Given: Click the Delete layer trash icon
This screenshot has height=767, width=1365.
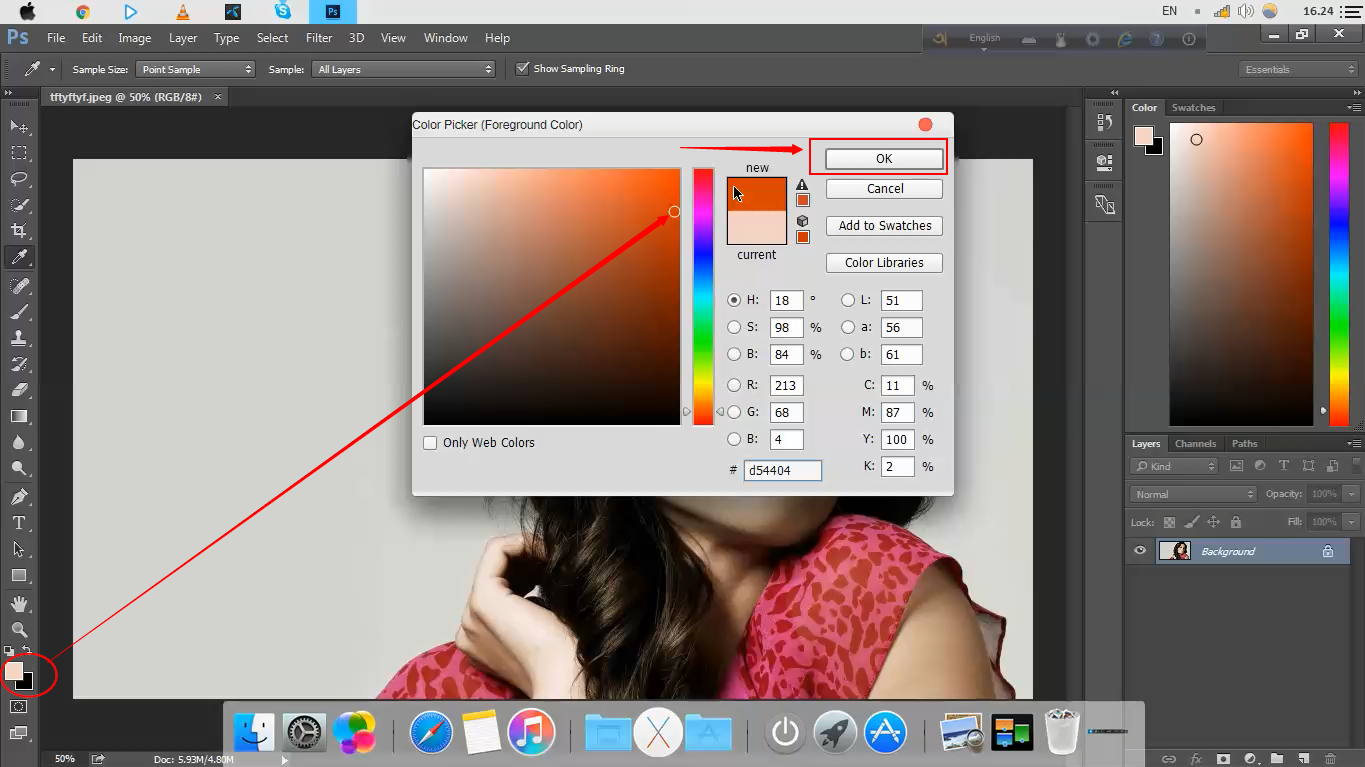Looking at the screenshot, I should coord(1330,759).
